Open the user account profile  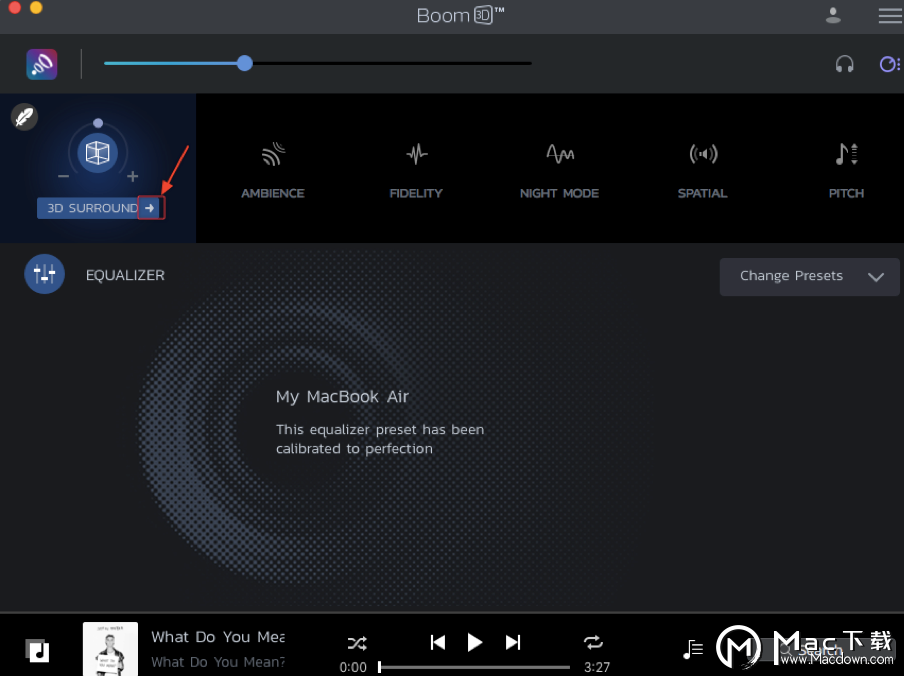click(833, 16)
